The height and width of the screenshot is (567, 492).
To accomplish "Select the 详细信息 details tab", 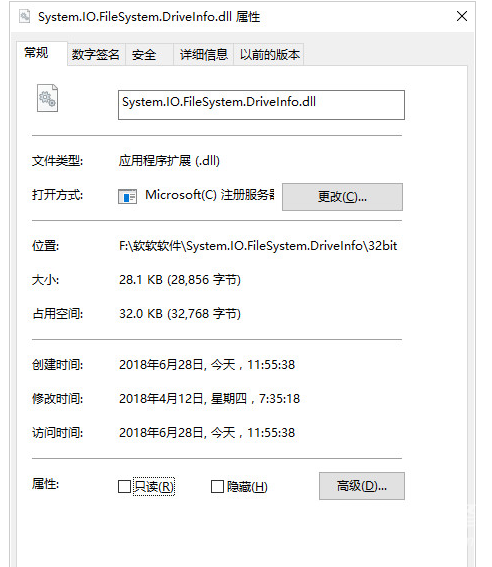I will coord(204,55).
